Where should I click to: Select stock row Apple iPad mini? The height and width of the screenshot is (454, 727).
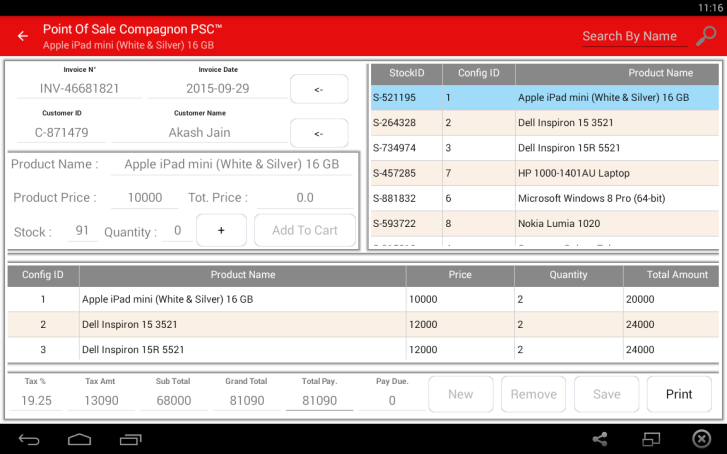545,97
